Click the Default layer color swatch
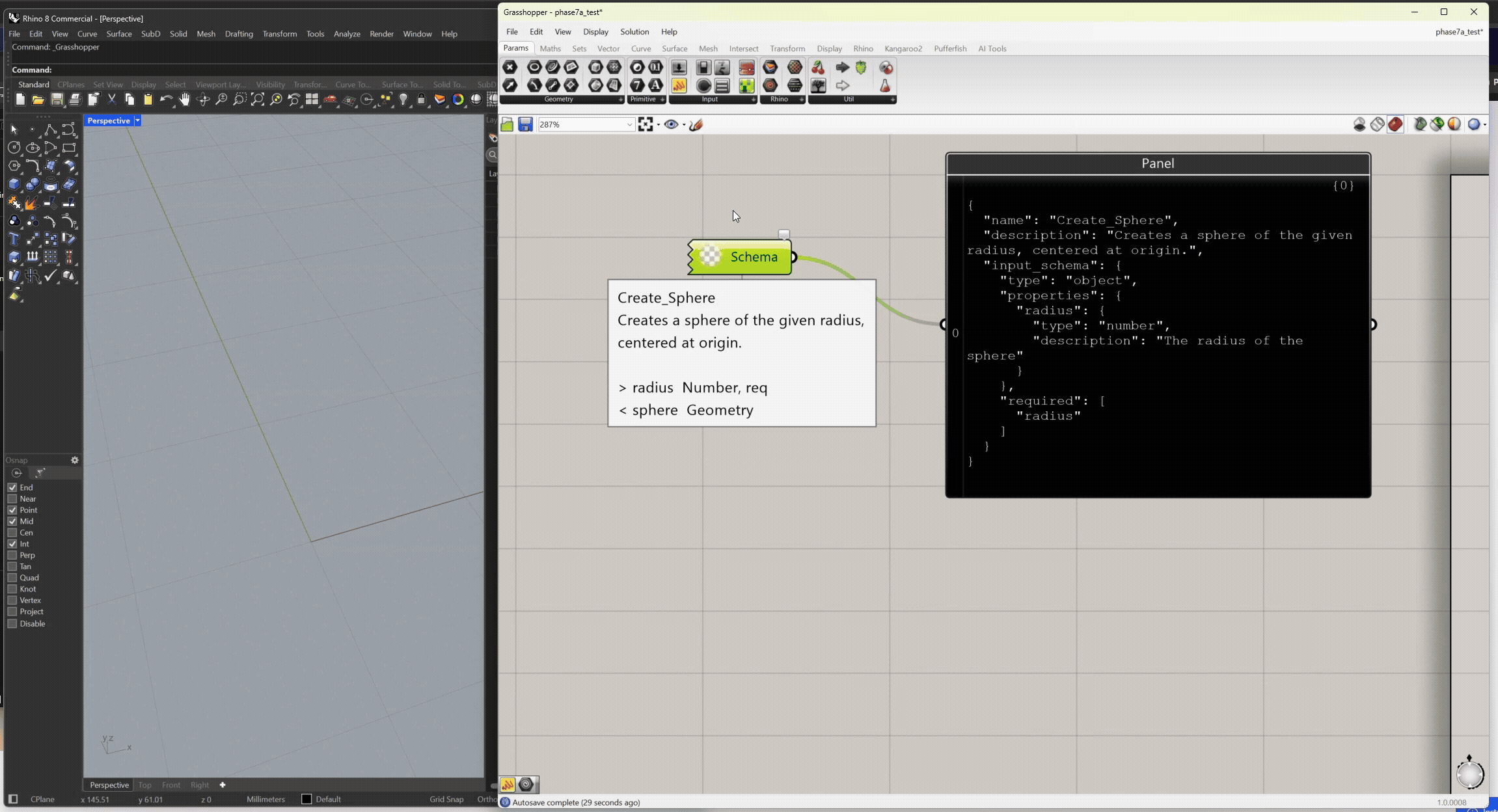 (x=306, y=800)
